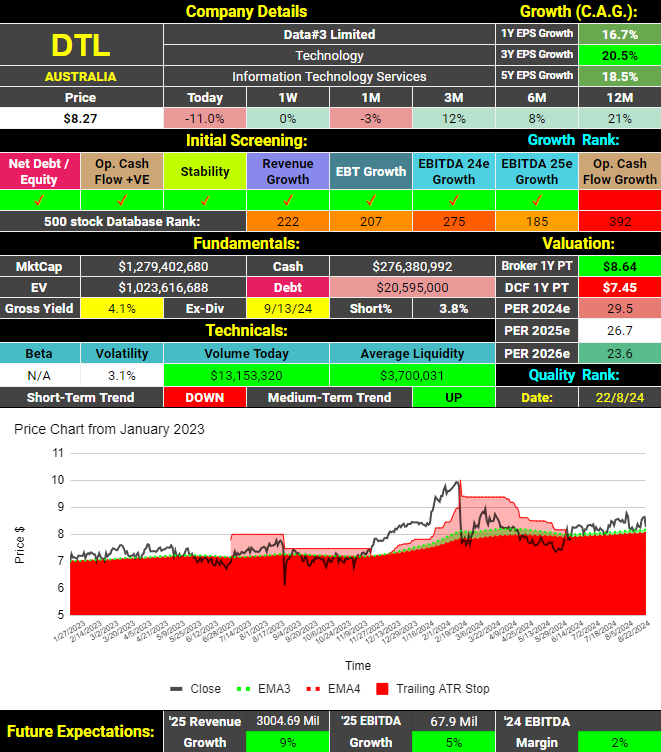
Task: Click the 5Y EPS Growth 18.5% value
Action: [x=620, y=77]
